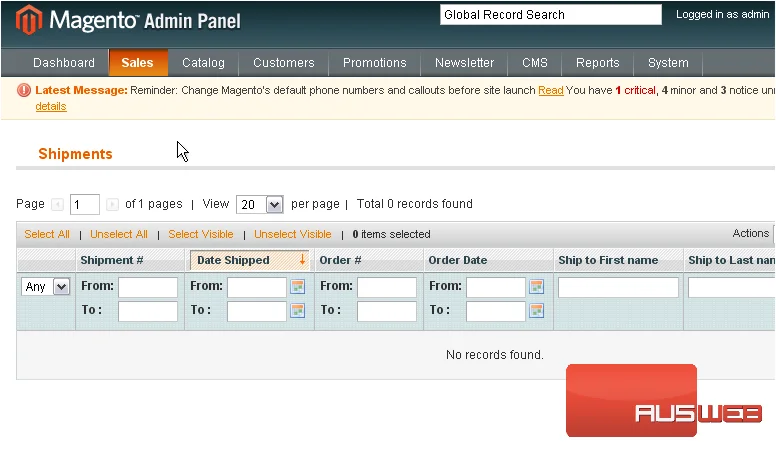Click the Shipments page heading
This screenshot has height=450, width=776.
coord(76,154)
